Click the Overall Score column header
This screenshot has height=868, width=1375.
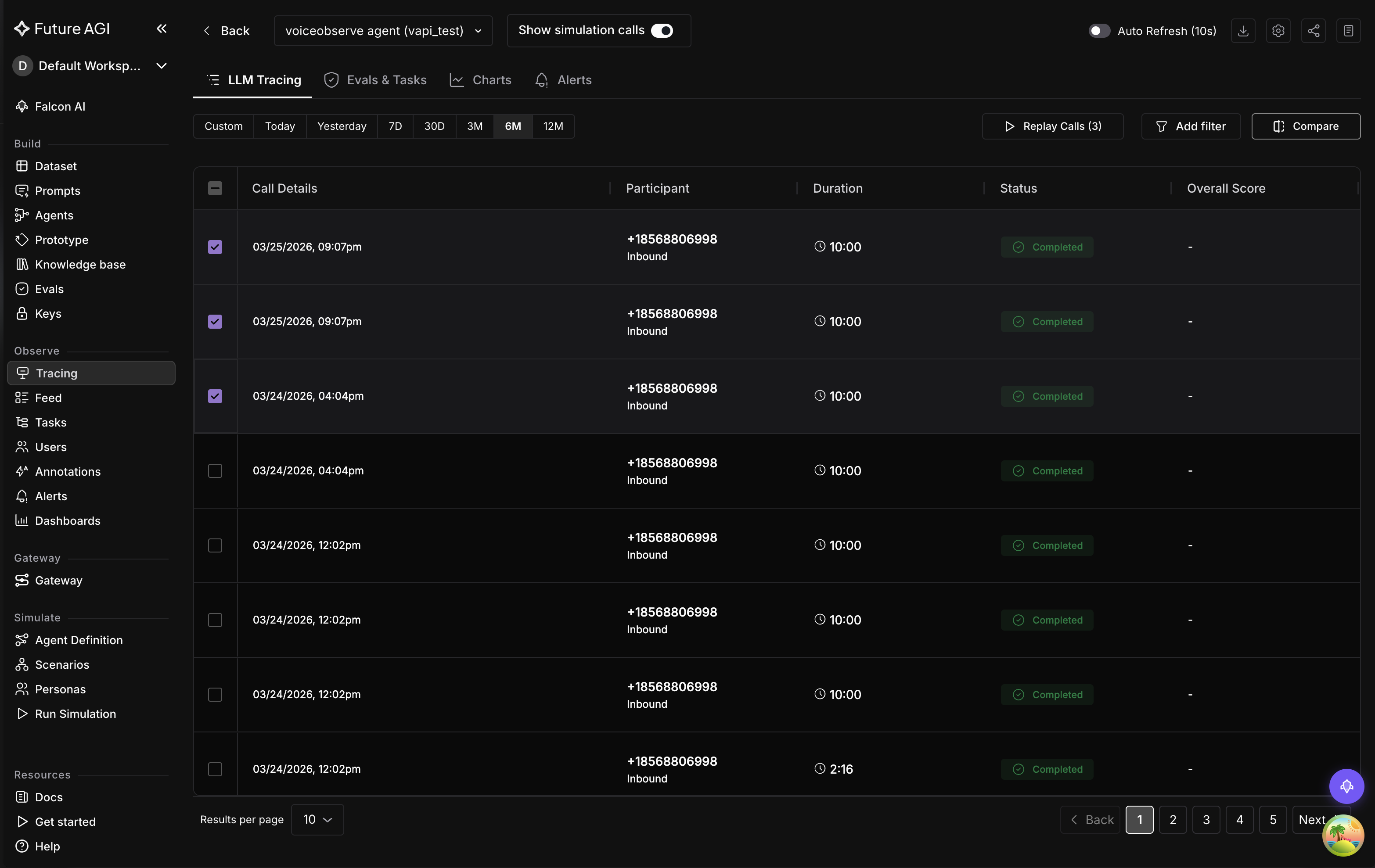pyautogui.click(x=1226, y=188)
